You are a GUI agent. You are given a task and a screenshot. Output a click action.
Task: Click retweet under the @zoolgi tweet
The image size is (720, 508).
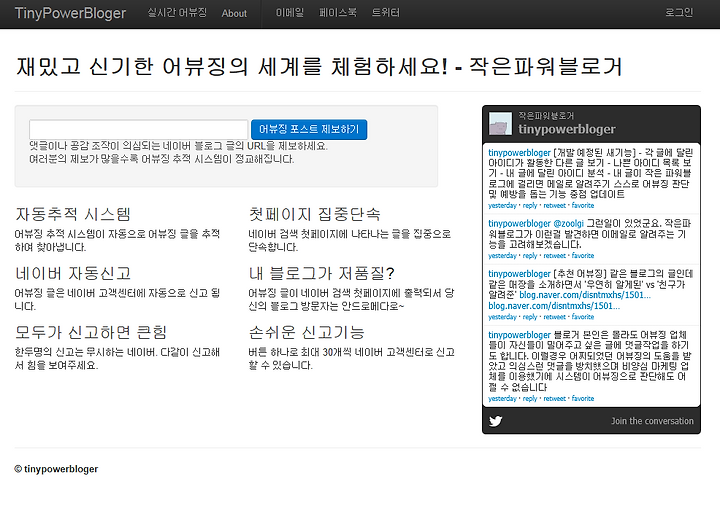point(555,255)
